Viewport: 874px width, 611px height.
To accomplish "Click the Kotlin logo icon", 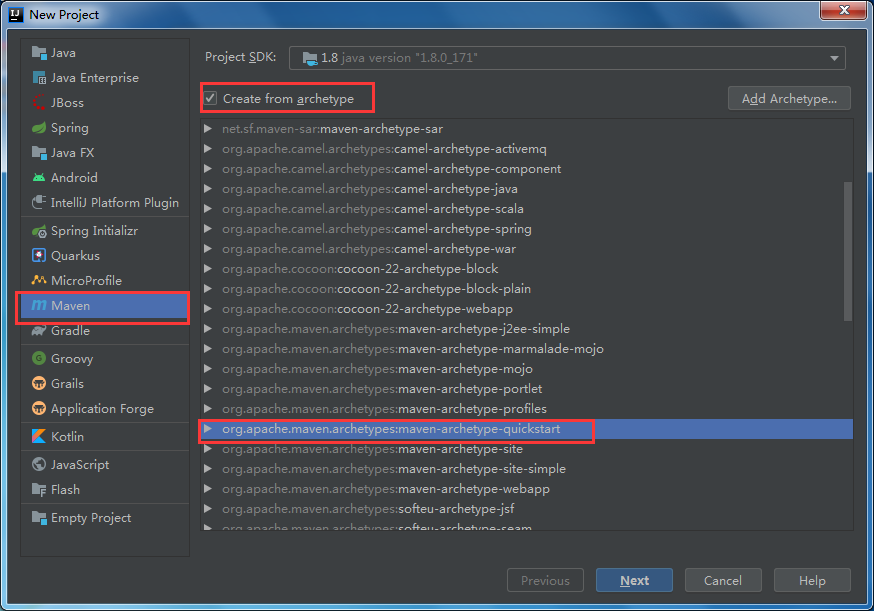I will 39,437.
